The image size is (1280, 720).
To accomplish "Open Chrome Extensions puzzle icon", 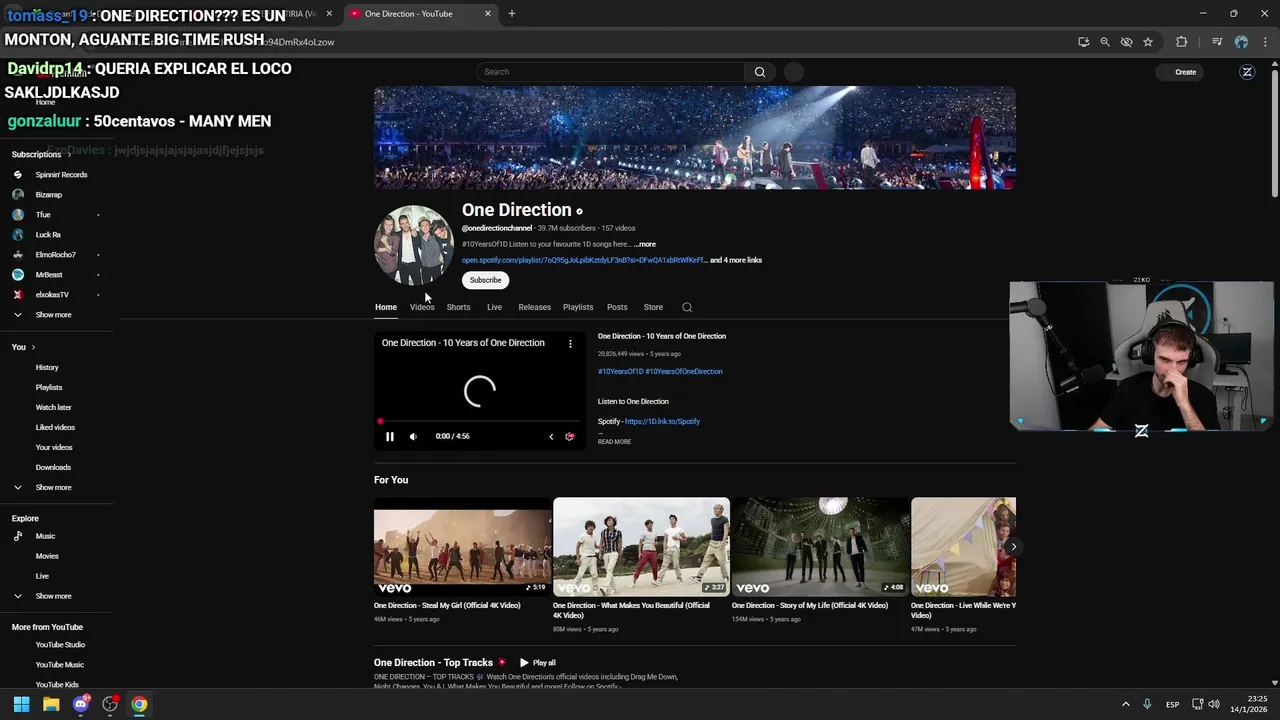I will tap(1182, 42).
